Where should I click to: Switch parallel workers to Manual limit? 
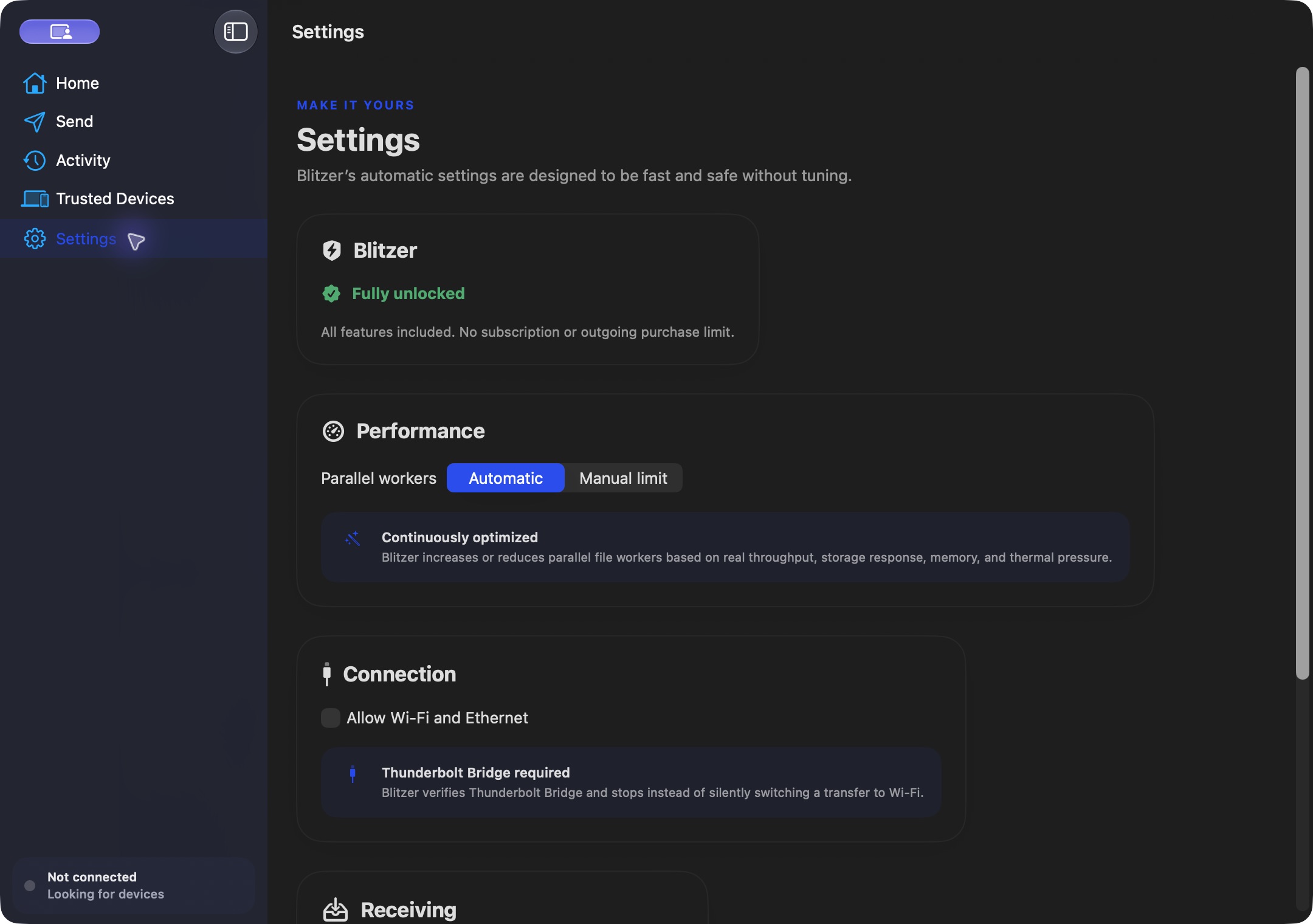[623, 478]
